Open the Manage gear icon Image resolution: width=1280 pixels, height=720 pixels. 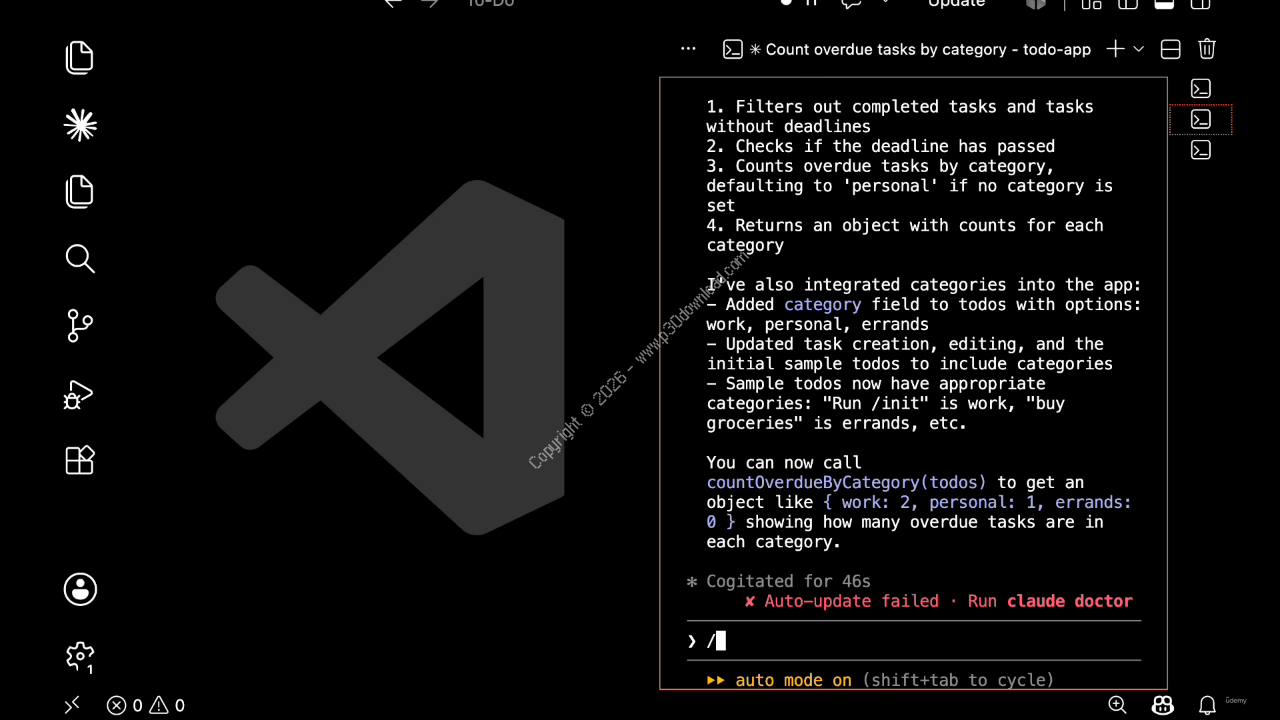pos(80,656)
